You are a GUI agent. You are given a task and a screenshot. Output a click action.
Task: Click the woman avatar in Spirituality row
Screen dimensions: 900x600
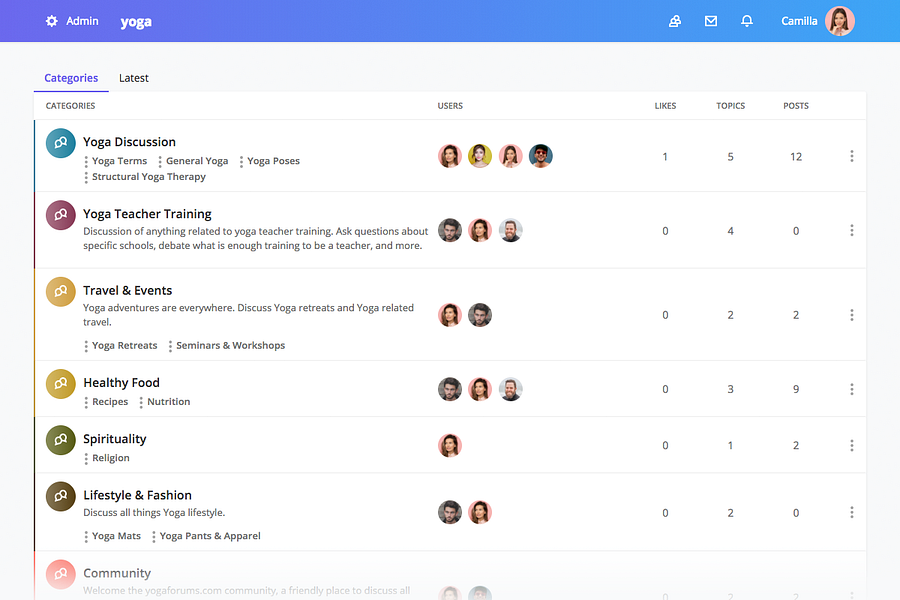pos(450,446)
